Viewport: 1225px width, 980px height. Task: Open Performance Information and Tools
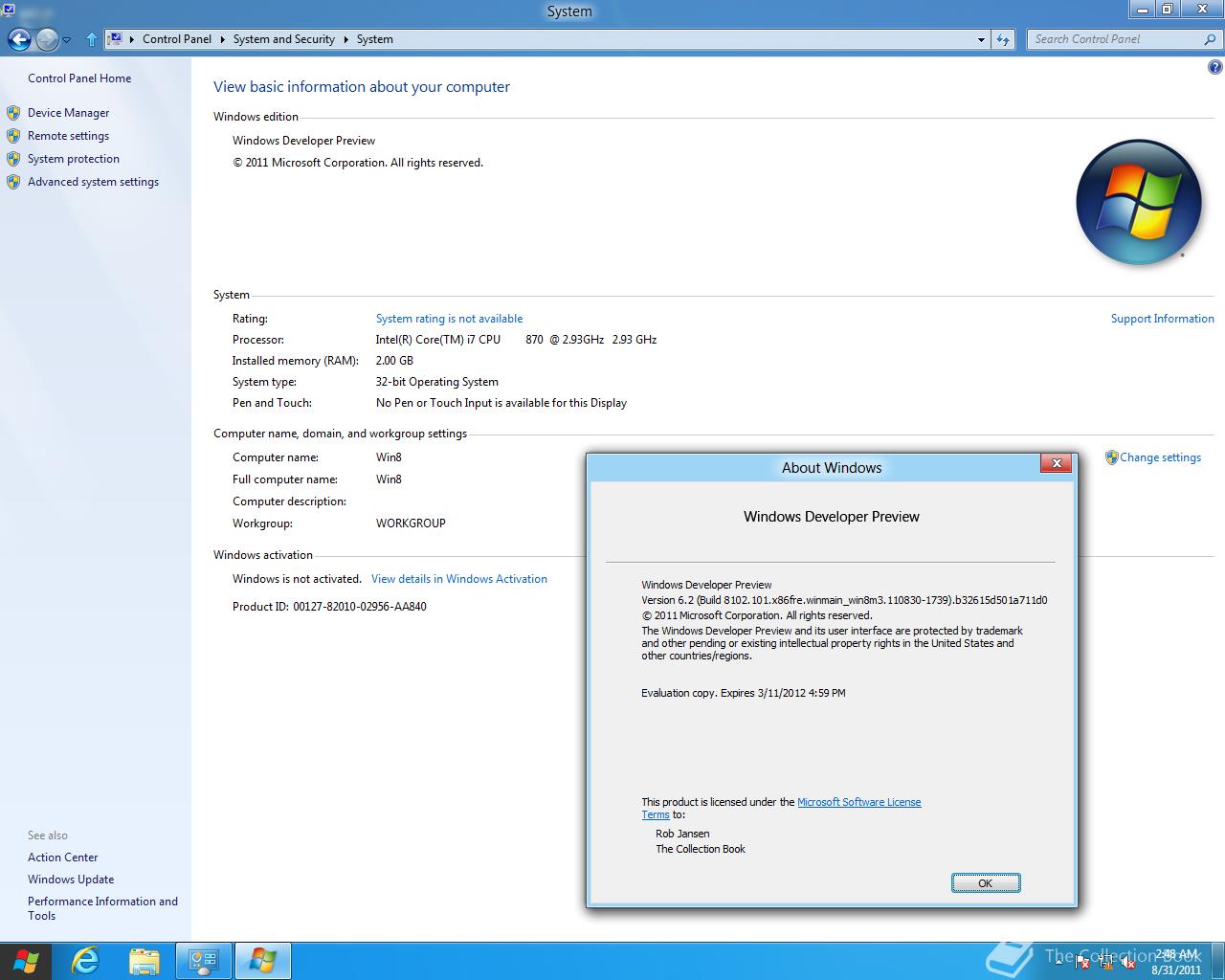pyautogui.click(x=102, y=908)
